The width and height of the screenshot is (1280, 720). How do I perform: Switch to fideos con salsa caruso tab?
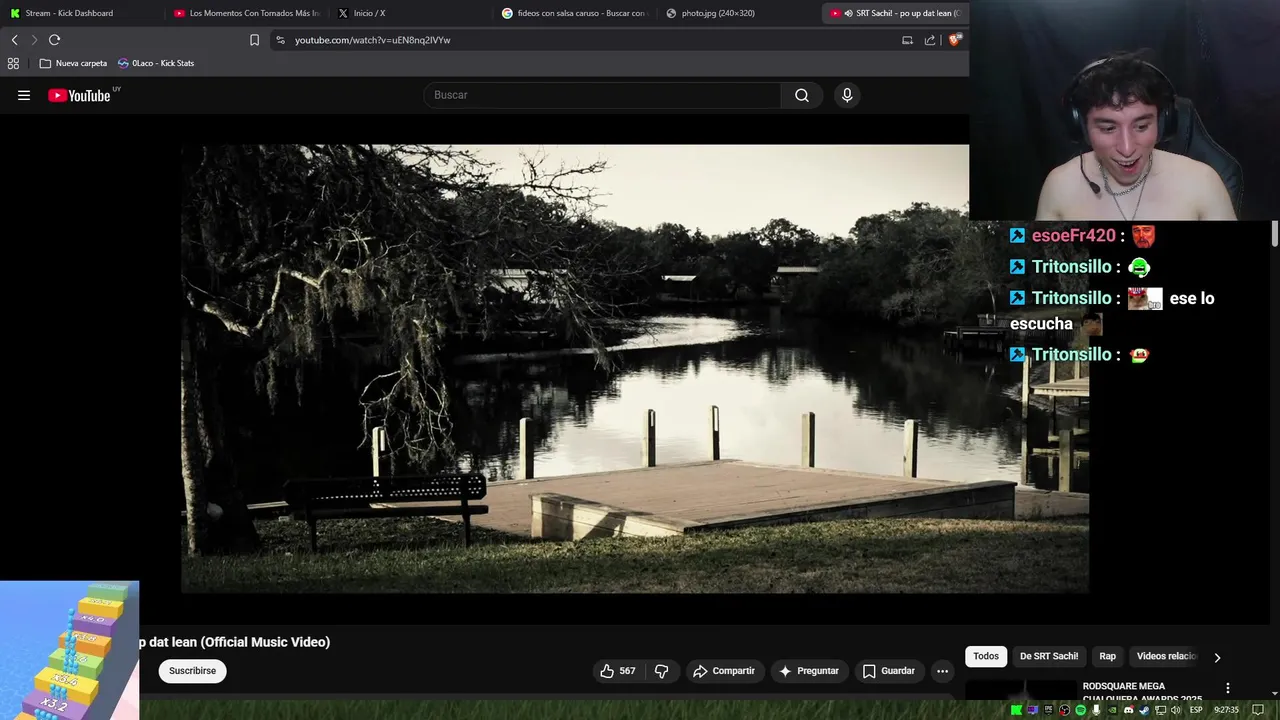pyautogui.click(x=574, y=13)
